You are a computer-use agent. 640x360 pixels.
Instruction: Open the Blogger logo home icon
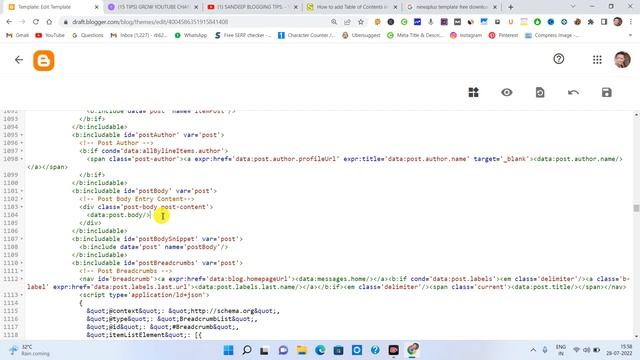[x=44, y=60]
